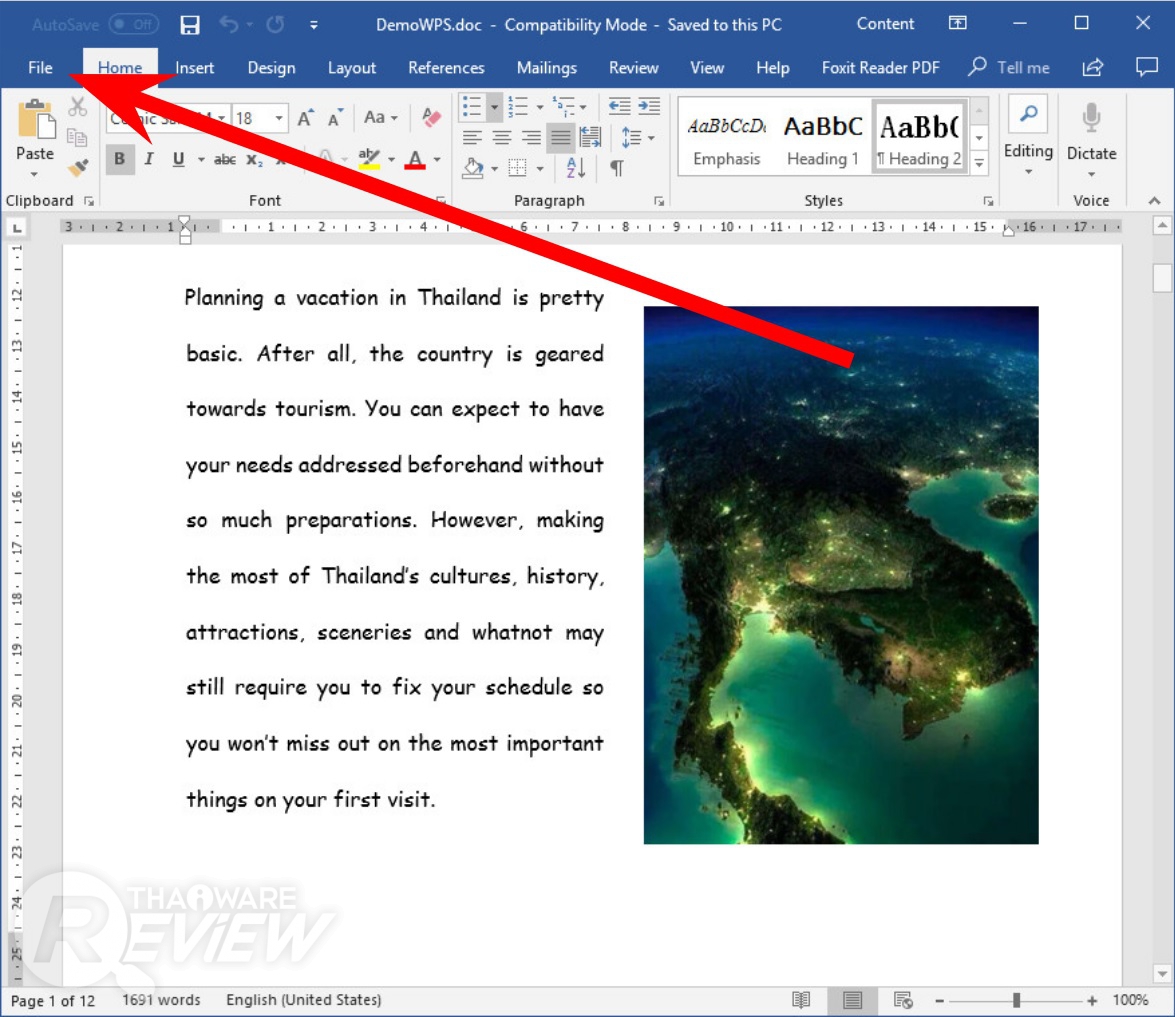Click the Format Painter brush icon

click(x=78, y=166)
